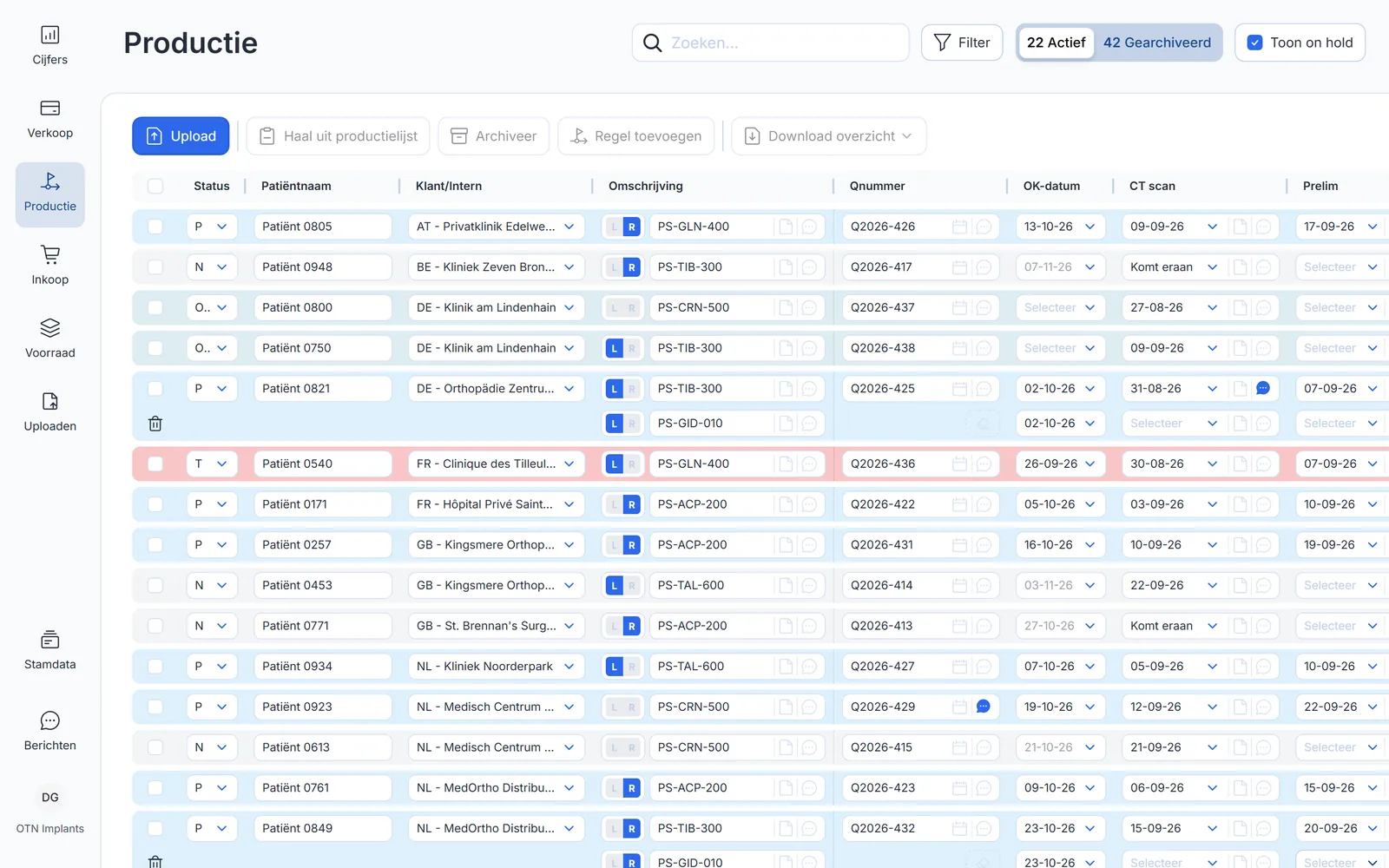Open the status dropdown of Patiënt 0805
Screen dimensions: 1389x868
(212, 227)
